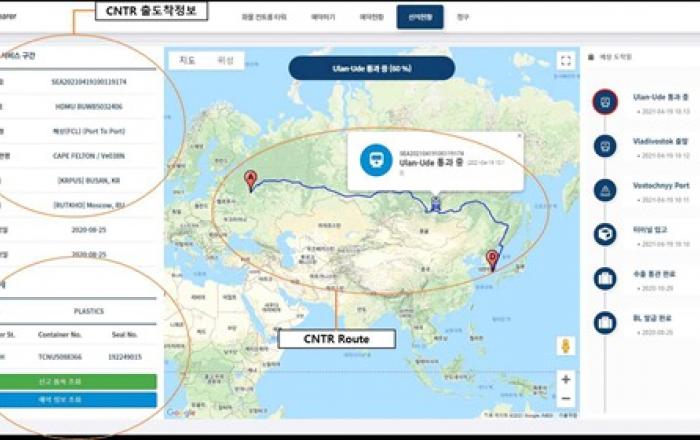Click map marker A near Moscow
The width and height of the screenshot is (700, 440).
point(250,180)
